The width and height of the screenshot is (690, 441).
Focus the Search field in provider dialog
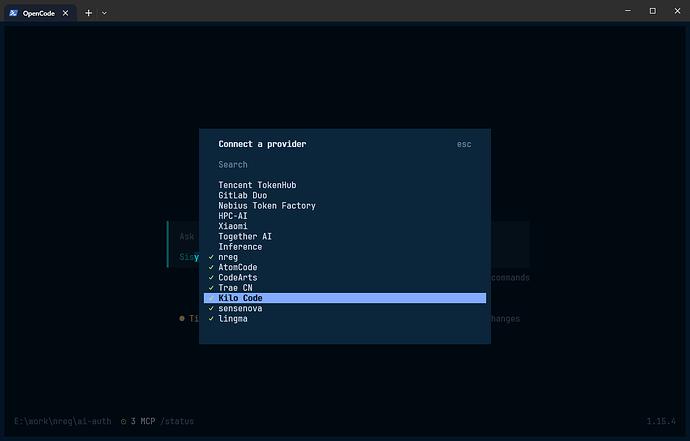click(x=345, y=165)
